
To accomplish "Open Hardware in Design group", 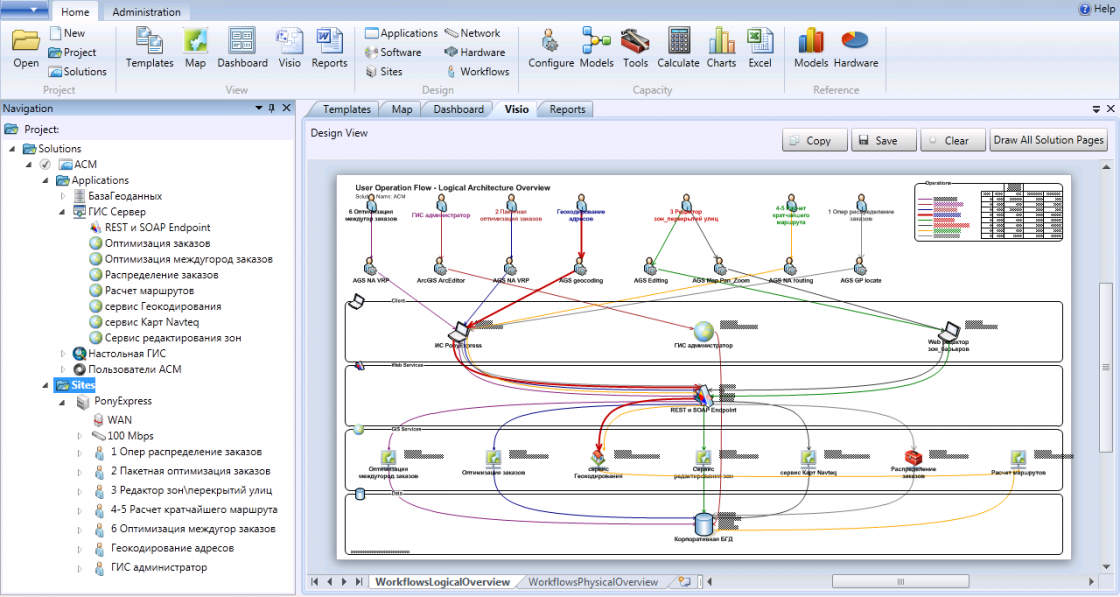I will coord(474,52).
